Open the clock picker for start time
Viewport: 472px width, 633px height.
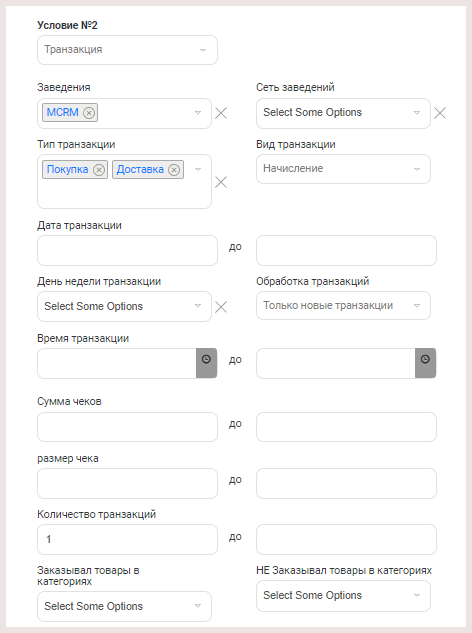[206, 363]
